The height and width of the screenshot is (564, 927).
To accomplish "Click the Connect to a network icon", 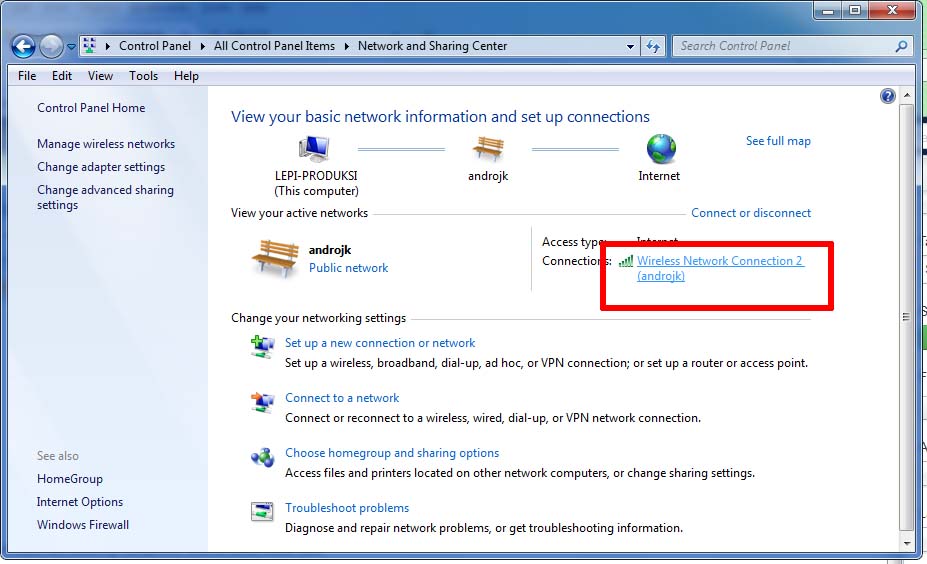I will click(x=262, y=402).
